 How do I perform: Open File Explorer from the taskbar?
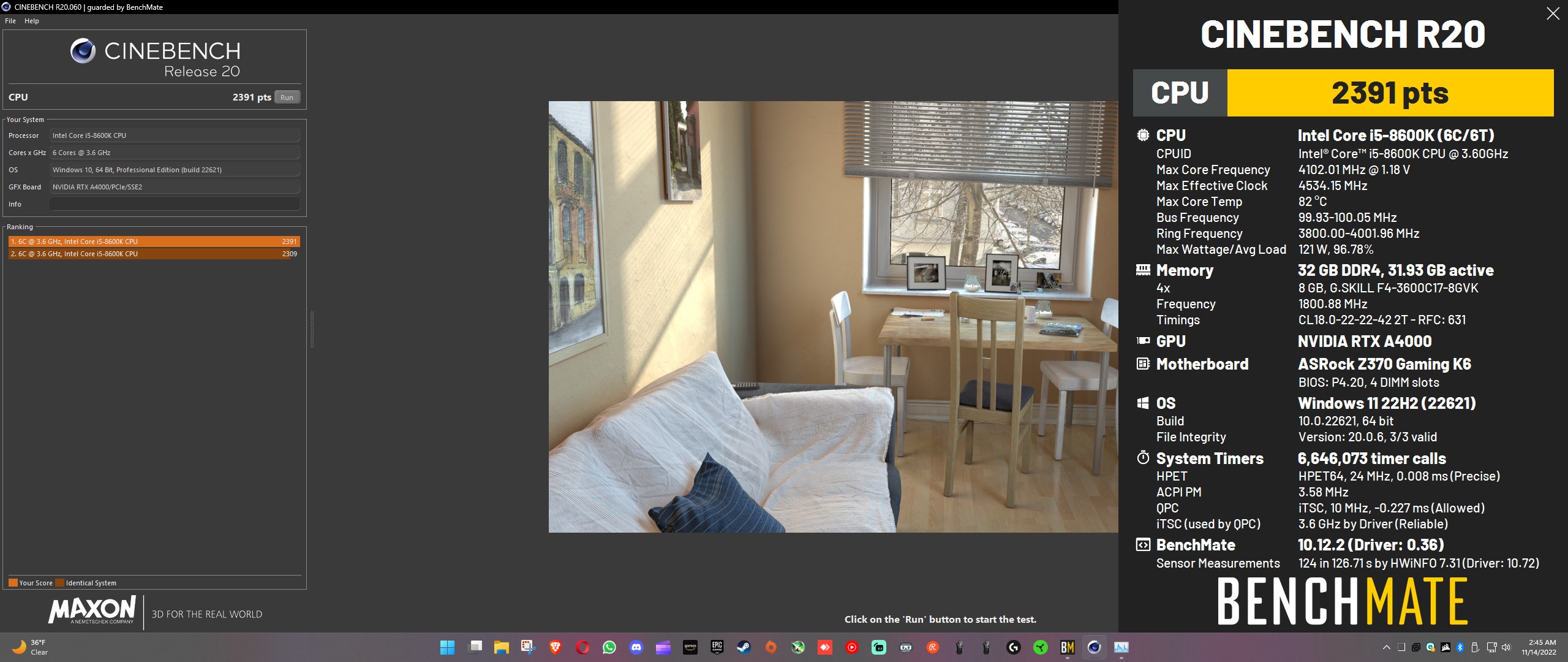[x=502, y=647]
